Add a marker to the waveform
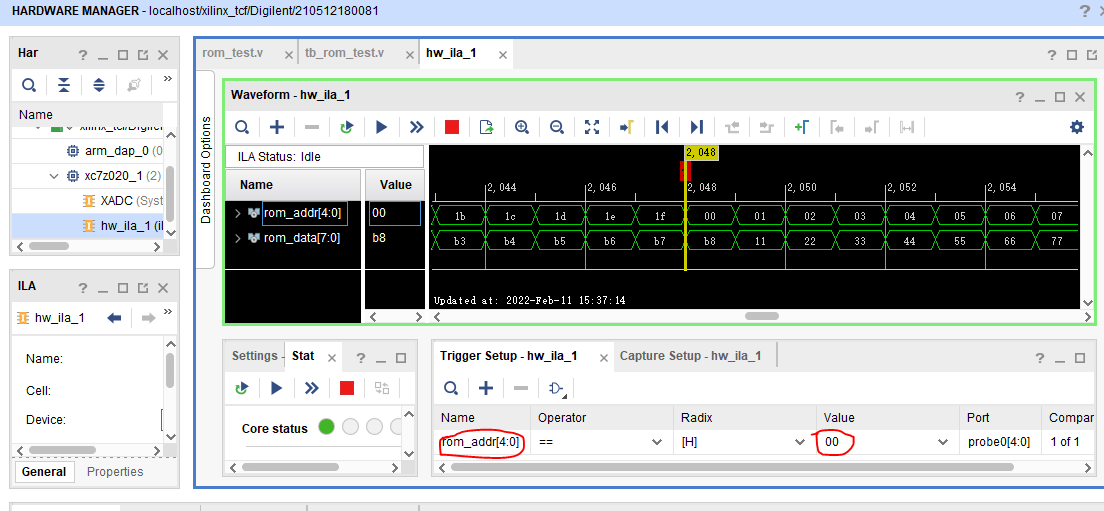1104x511 pixels. coord(802,127)
